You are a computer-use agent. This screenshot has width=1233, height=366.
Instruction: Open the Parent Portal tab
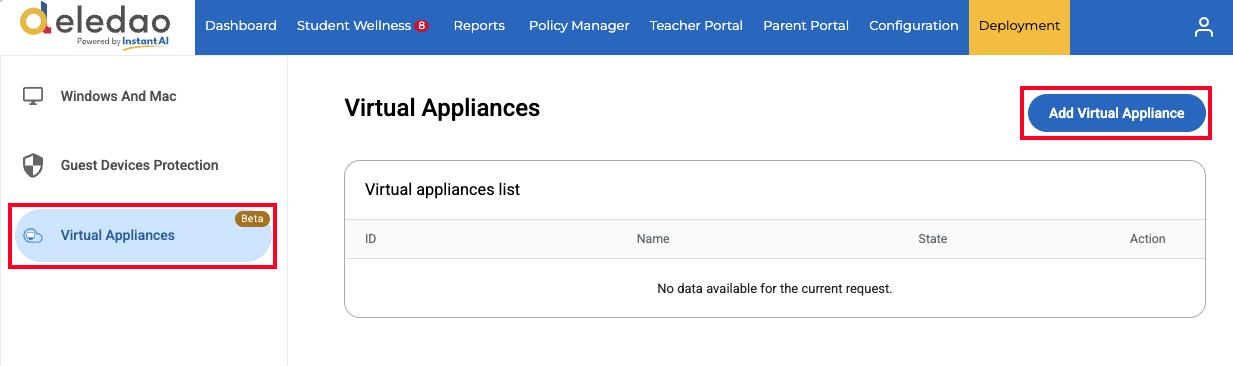click(806, 26)
